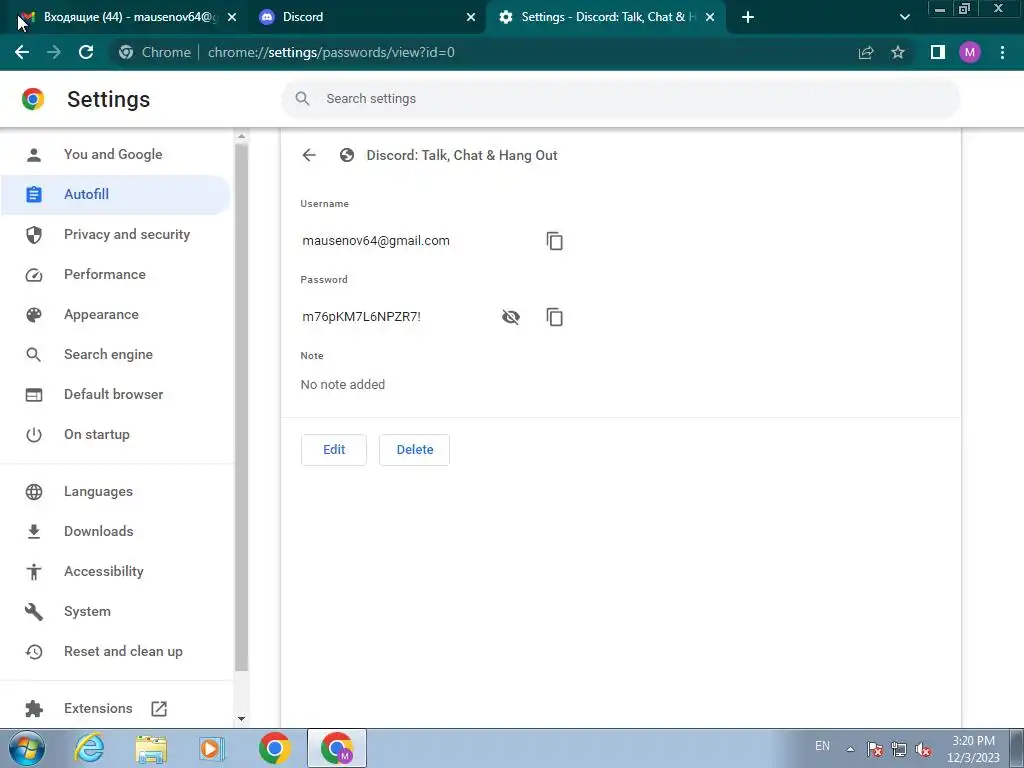Viewport: 1024px width, 768px height.
Task: Open Windows Explorer folder in taskbar
Action: click(152, 749)
